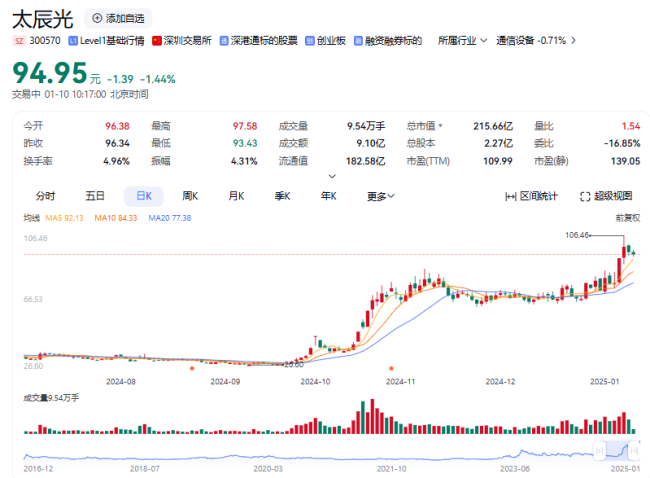This screenshot has height=478, width=650.
Task: Open the 总市值 dropdown arrow
Action: (440, 126)
